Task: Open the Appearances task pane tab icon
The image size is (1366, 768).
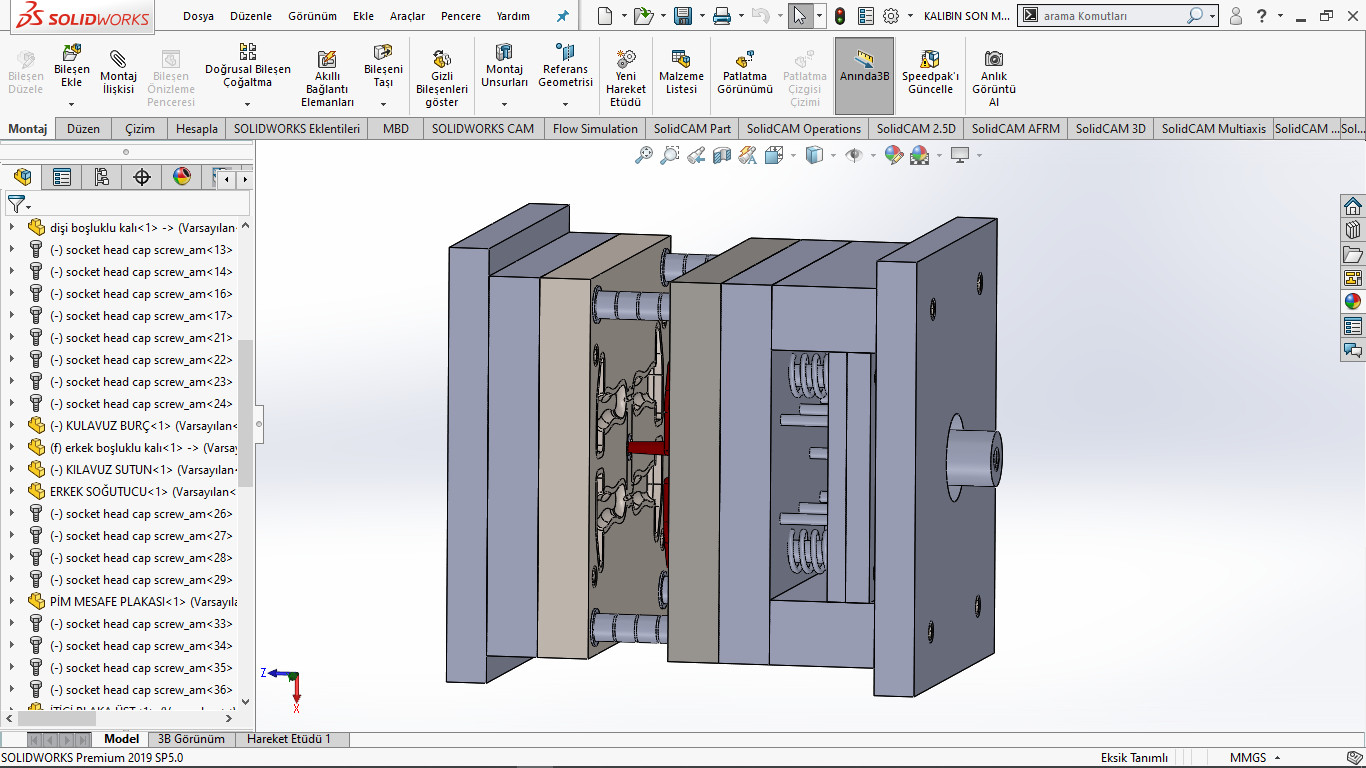Action: (1353, 302)
